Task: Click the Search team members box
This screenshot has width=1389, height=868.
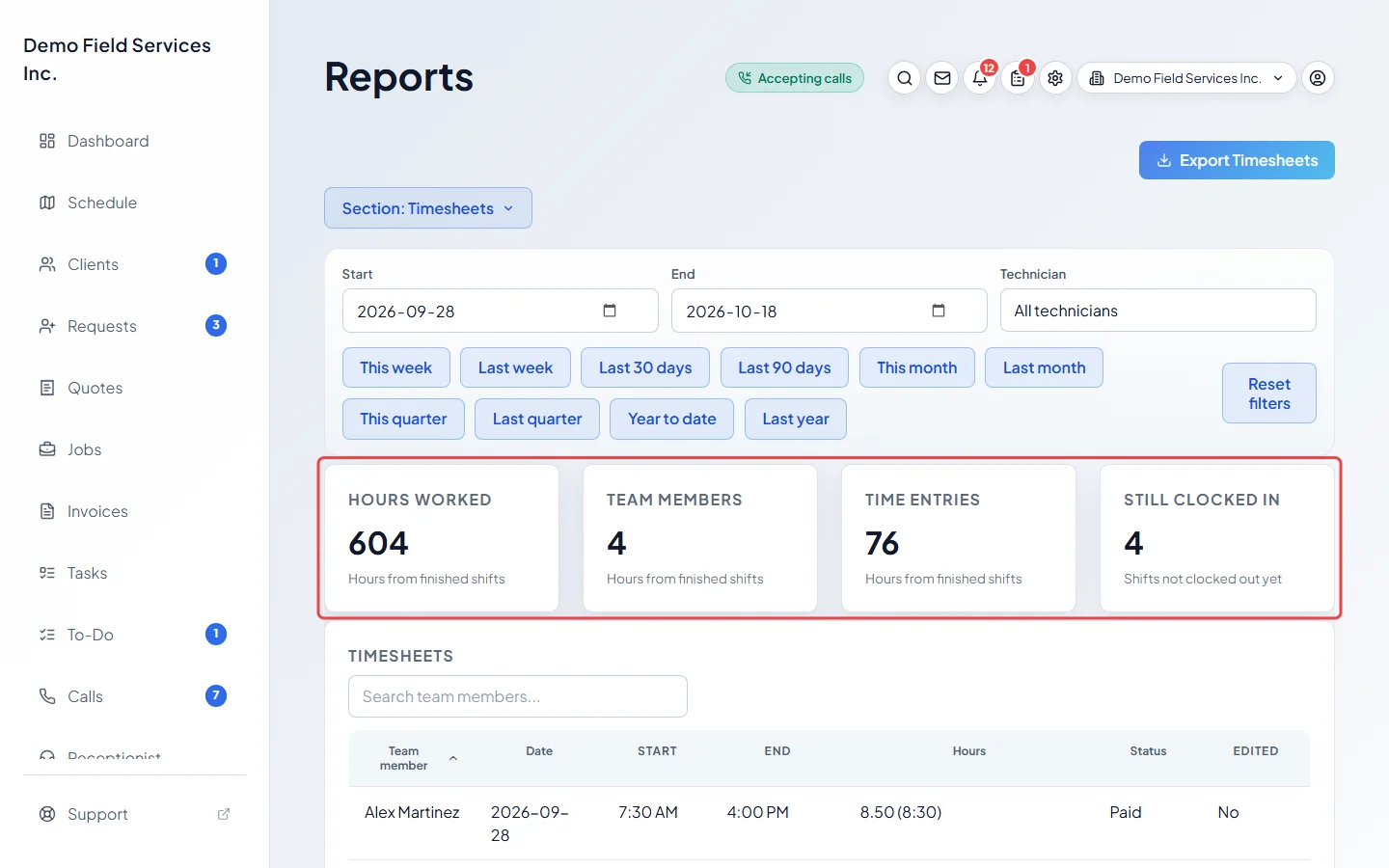Action: pyautogui.click(x=518, y=696)
